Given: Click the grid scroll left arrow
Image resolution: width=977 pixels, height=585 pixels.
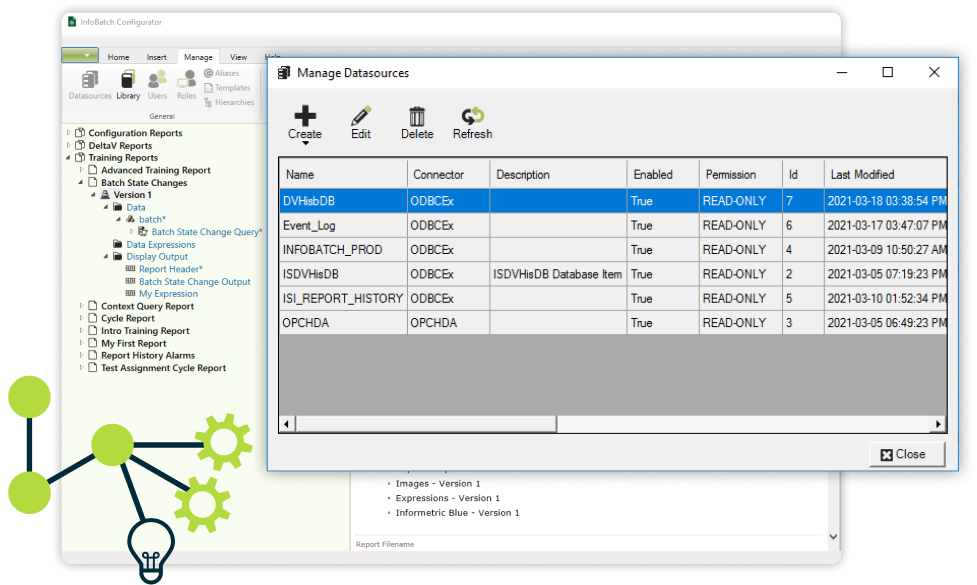Looking at the screenshot, I should coord(287,424).
